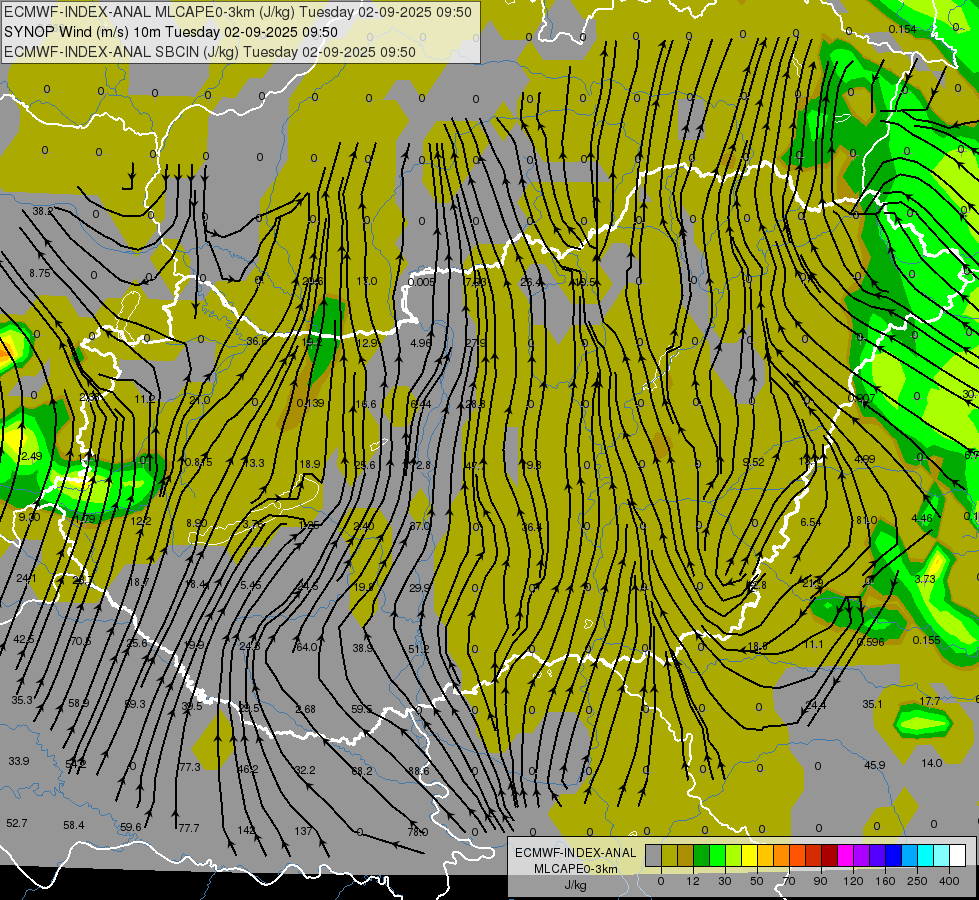The width and height of the screenshot is (979, 900).
Task: Click the map value 33.9
Action: coord(19,761)
